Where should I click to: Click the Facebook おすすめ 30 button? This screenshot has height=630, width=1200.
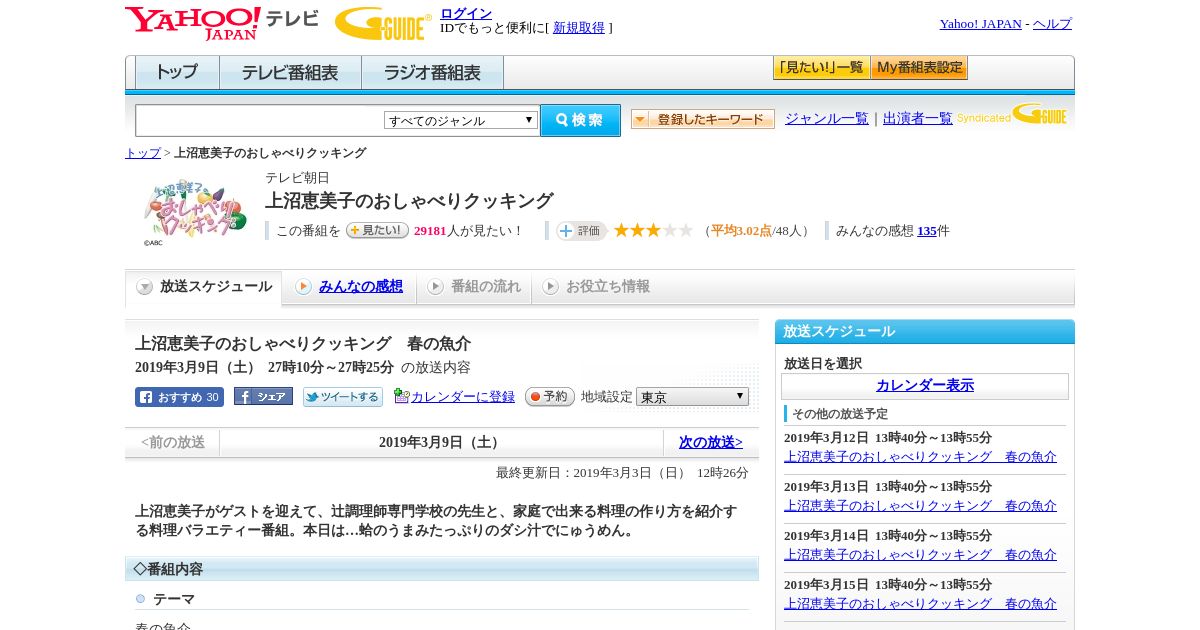coord(179,397)
